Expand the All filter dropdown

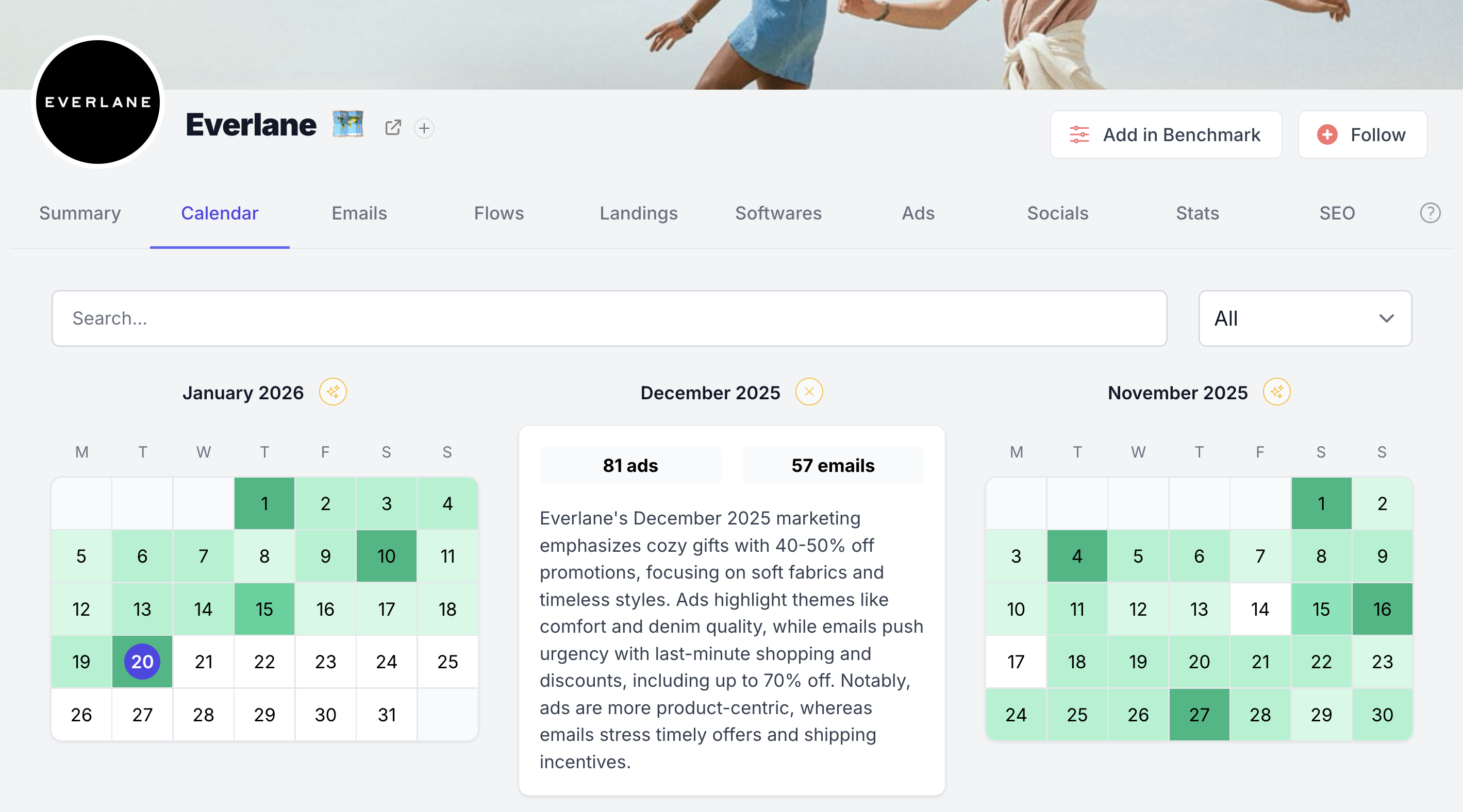(x=1305, y=319)
